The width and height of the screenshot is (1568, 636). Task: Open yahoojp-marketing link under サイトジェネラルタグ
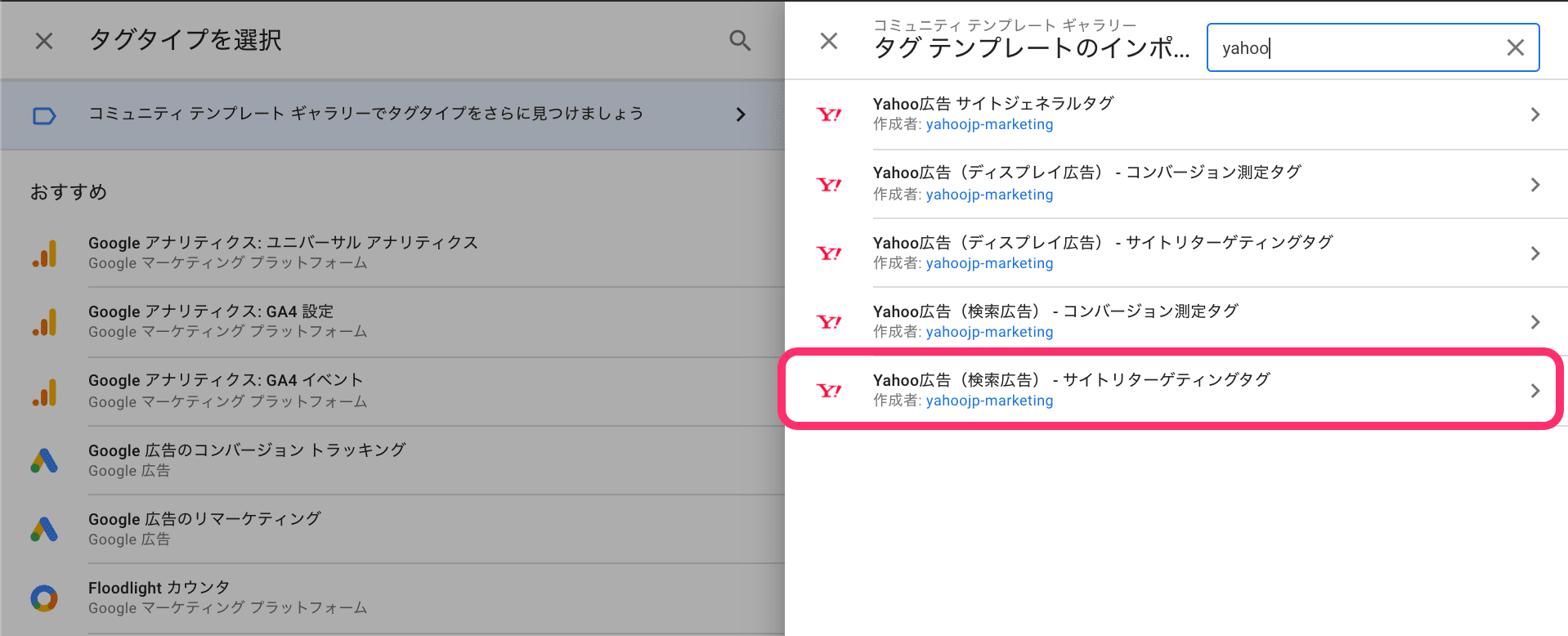click(x=989, y=125)
